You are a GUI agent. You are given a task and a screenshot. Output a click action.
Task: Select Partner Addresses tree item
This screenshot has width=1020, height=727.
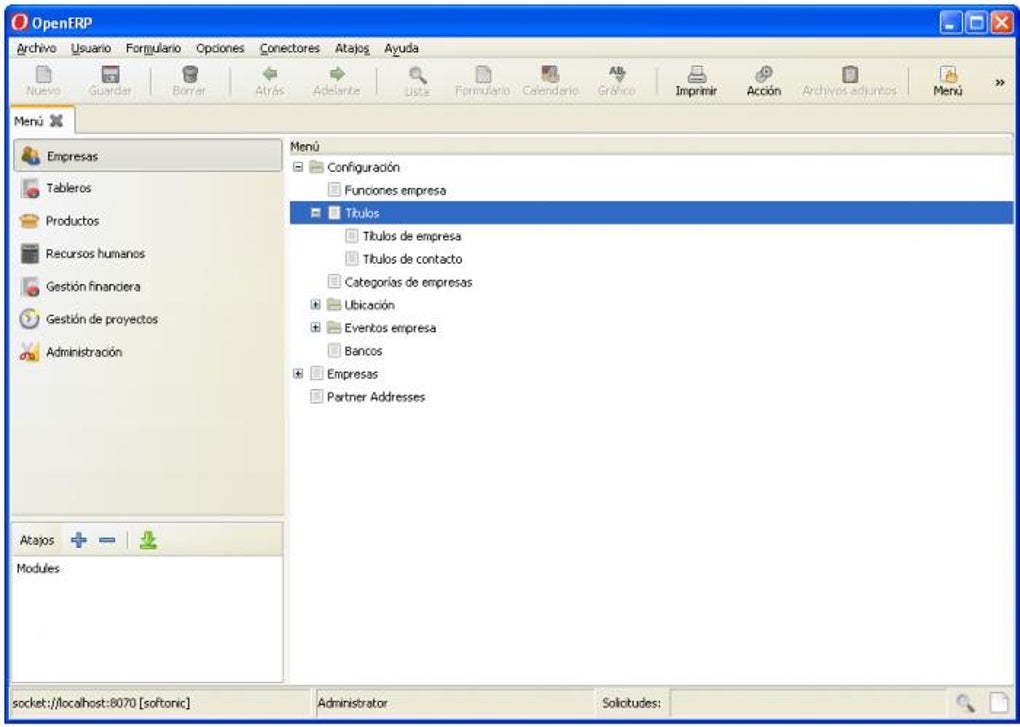tap(376, 397)
